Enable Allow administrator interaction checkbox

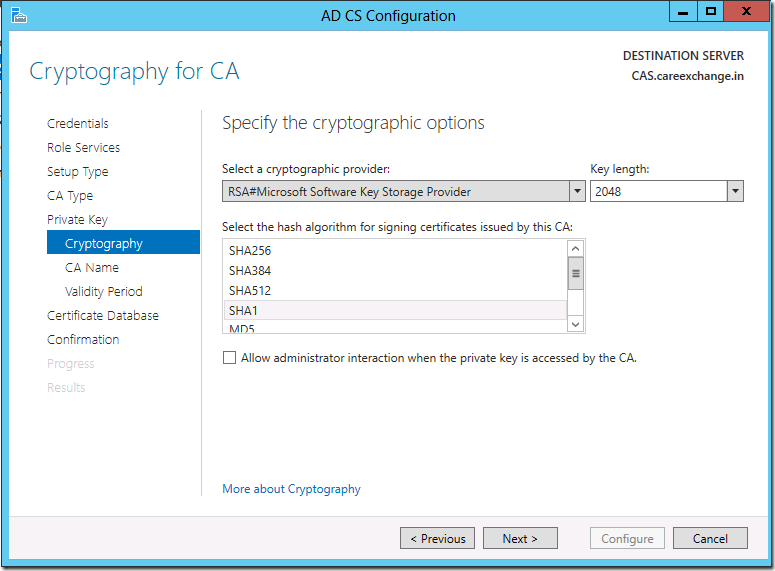229,357
